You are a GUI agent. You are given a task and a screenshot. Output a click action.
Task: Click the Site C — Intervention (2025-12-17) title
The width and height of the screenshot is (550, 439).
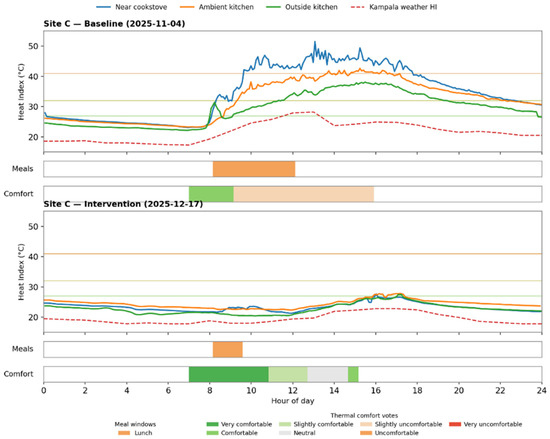coord(123,204)
